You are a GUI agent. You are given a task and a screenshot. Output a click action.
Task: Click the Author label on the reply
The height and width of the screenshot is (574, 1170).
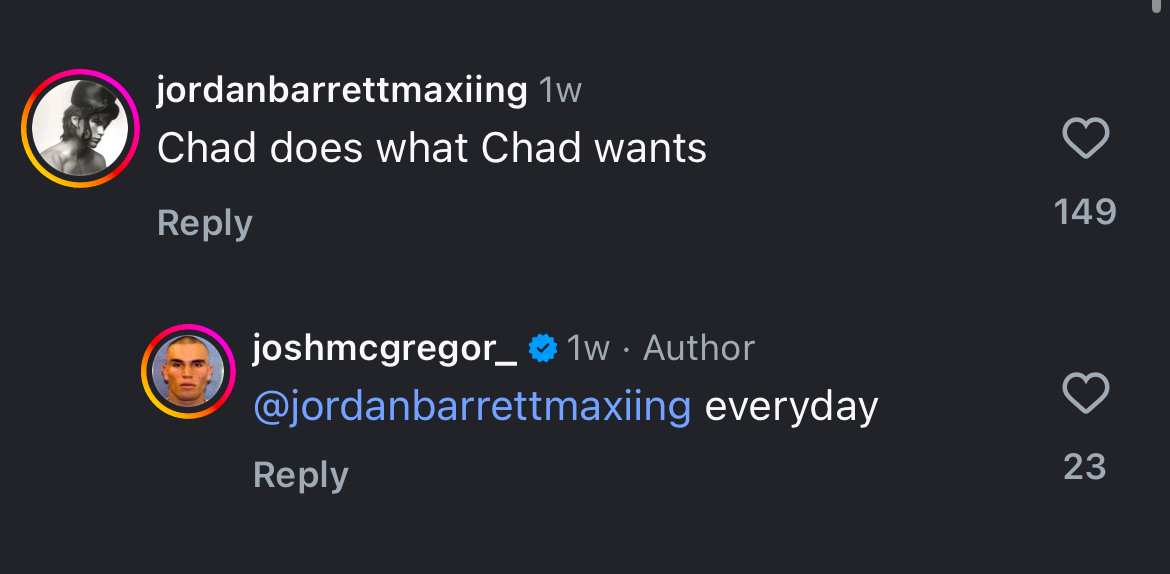698,348
